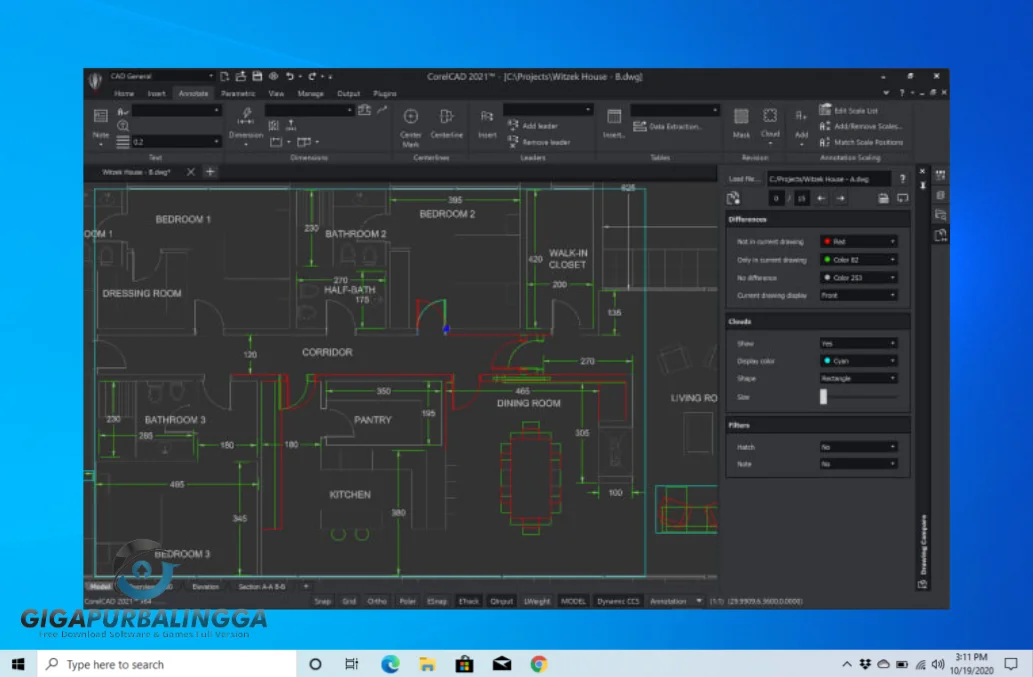The width and height of the screenshot is (1033, 677).
Task: Adjust the cloud Size slider
Action: [824, 396]
